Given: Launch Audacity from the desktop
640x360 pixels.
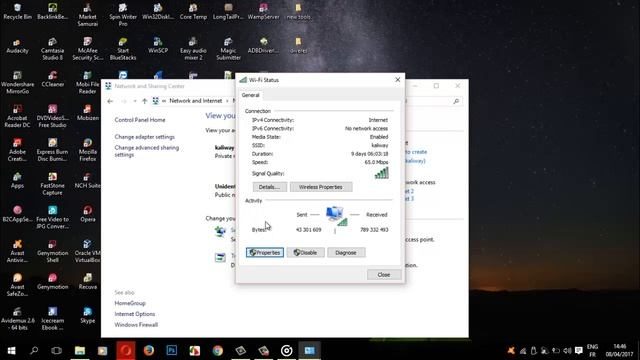Looking at the screenshot, I should (x=17, y=46).
